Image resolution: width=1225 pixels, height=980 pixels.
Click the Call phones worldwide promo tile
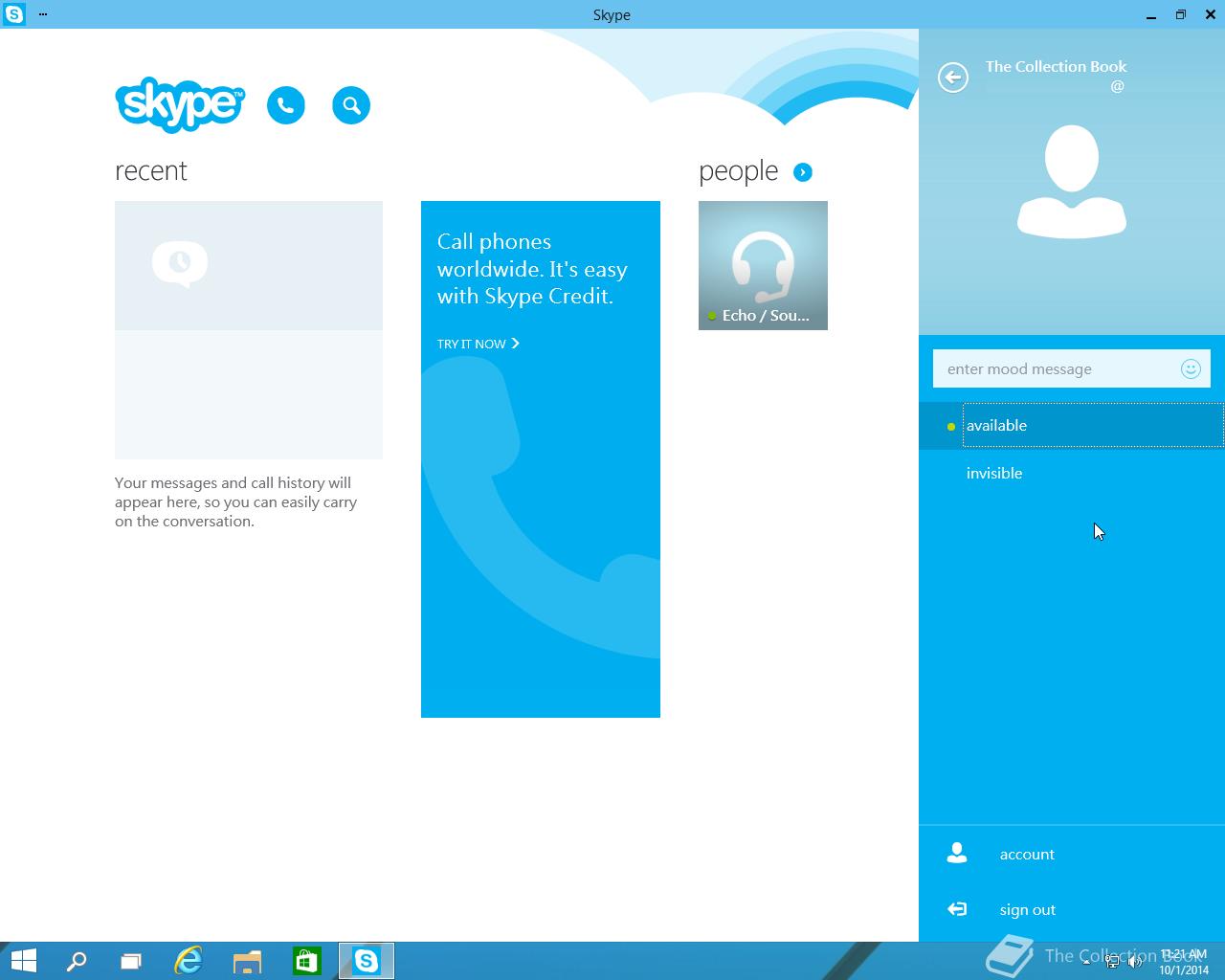(x=541, y=459)
